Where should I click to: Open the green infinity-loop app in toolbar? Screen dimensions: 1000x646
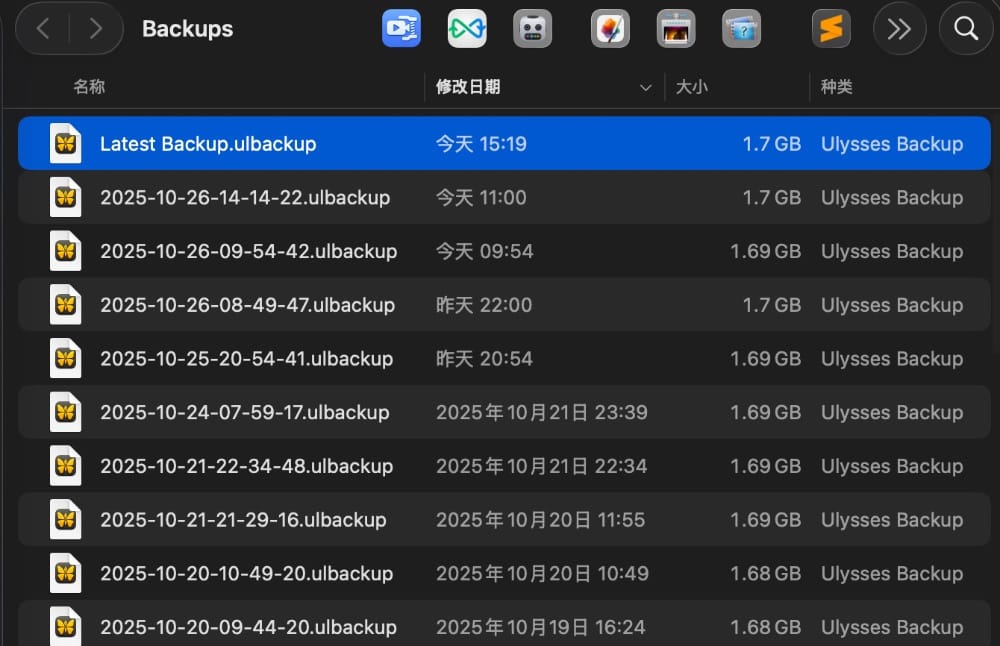click(467, 28)
